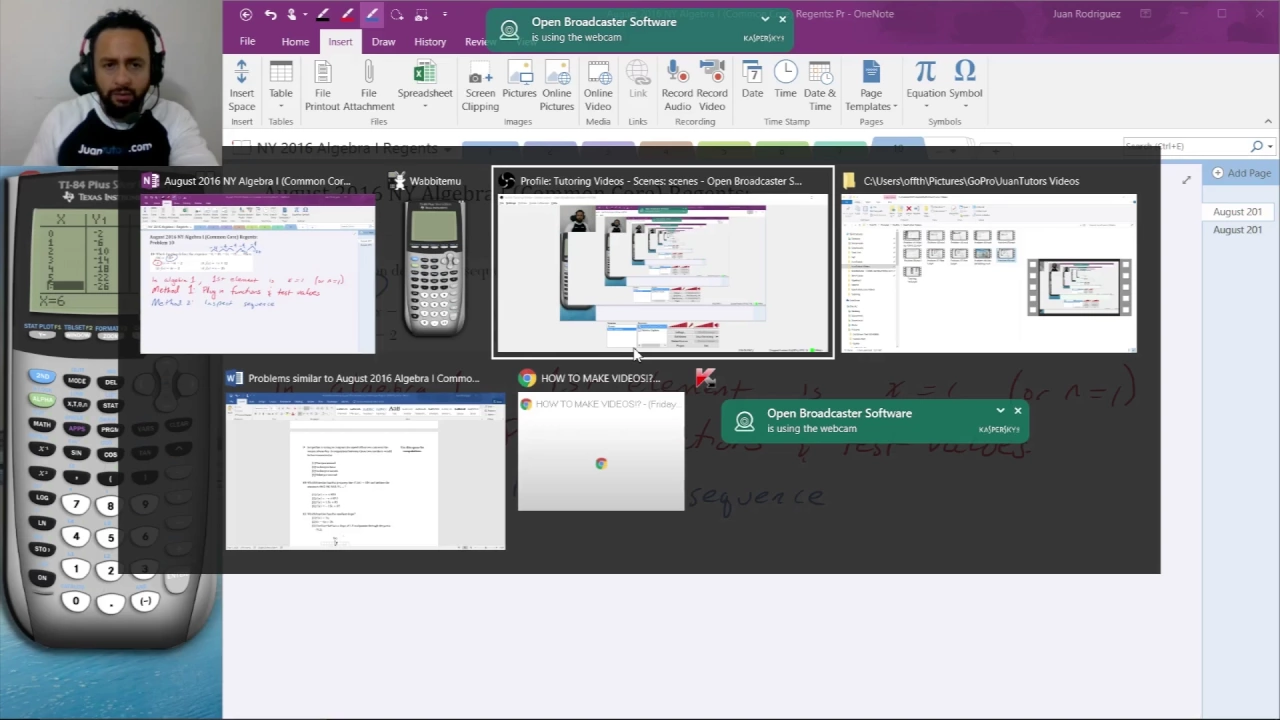1280x720 pixels.
Task: Open the search scope dropdown arrow
Action: (x=1269, y=147)
